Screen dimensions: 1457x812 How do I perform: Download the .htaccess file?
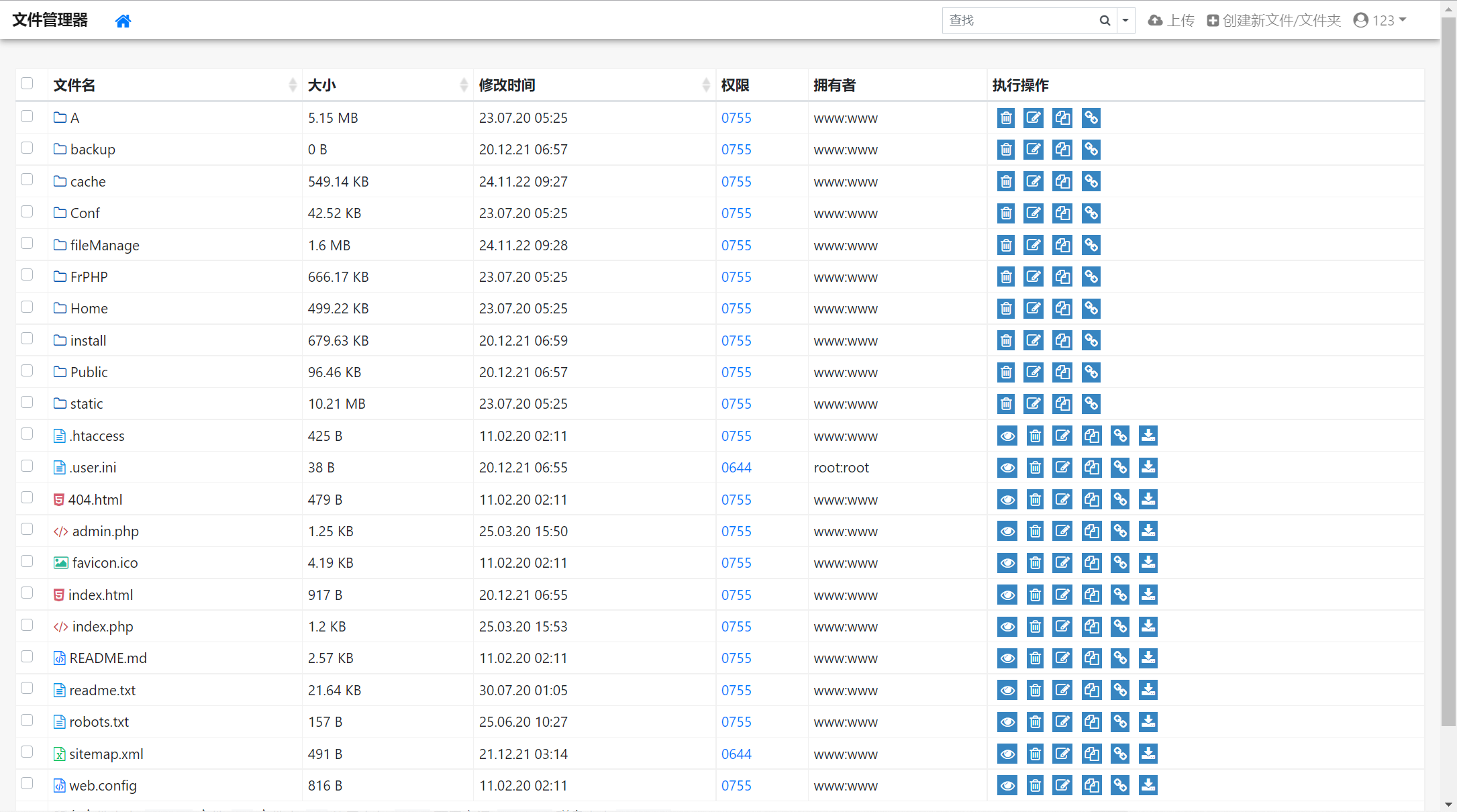[1148, 436]
